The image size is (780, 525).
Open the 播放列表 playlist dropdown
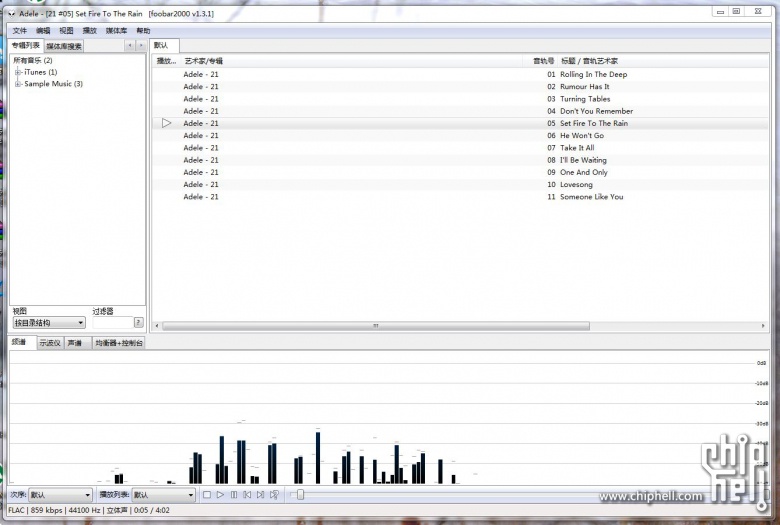point(164,495)
